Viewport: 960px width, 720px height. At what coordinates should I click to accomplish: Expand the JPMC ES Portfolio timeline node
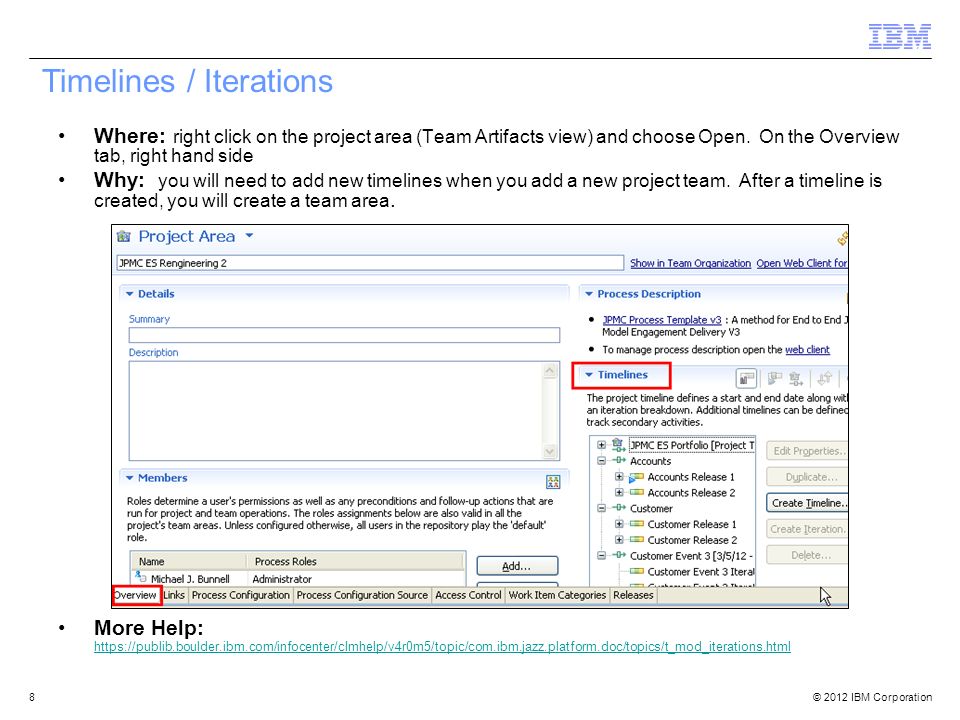(601, 445)
